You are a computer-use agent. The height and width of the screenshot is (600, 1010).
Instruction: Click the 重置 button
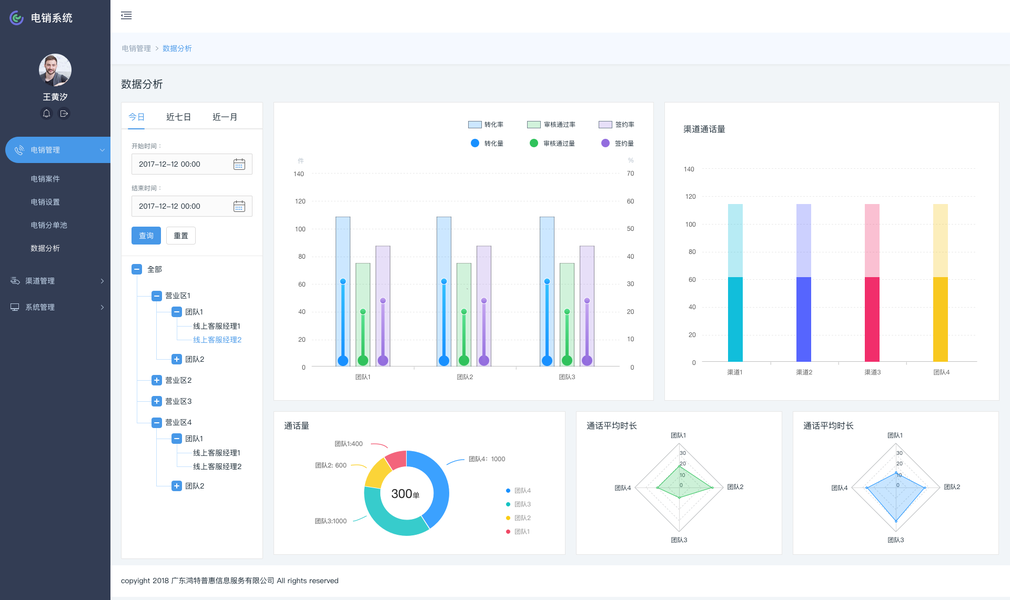(x=181, y=236)
